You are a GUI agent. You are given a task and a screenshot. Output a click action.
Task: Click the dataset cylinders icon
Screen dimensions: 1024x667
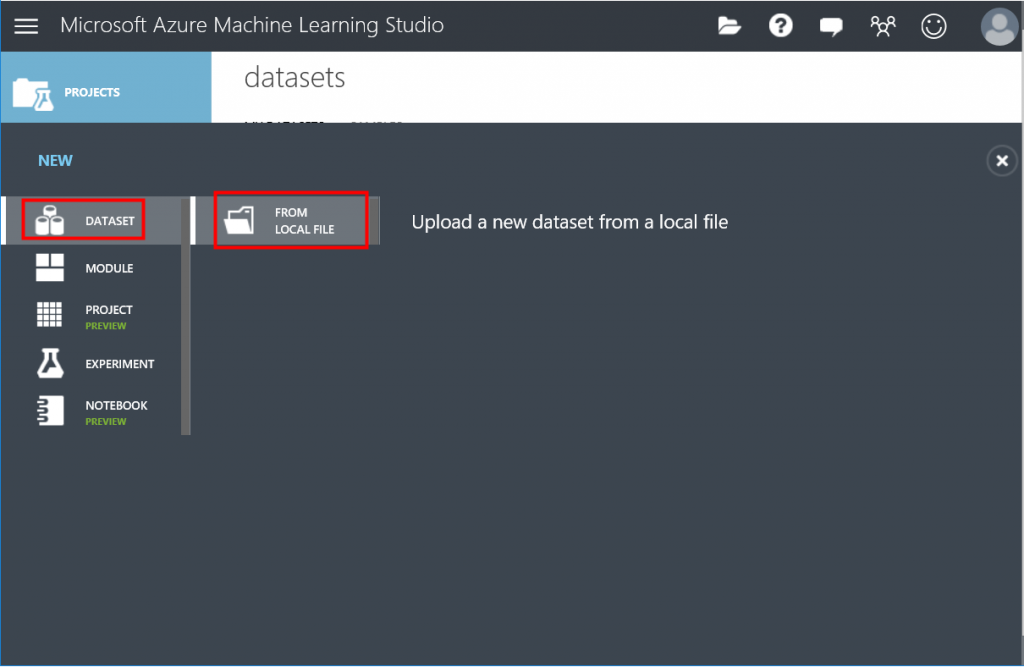(50, 220)
